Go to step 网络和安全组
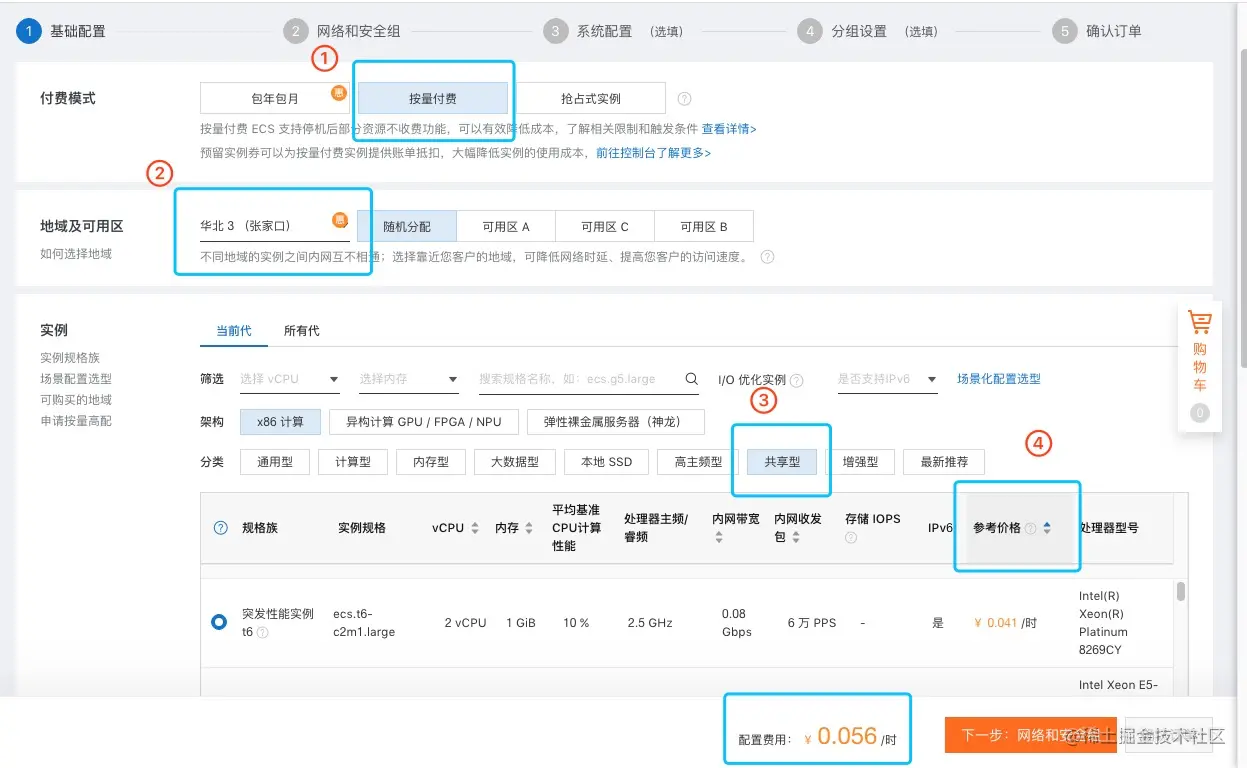The image size is (1247, 768). (x=342, y=31)
